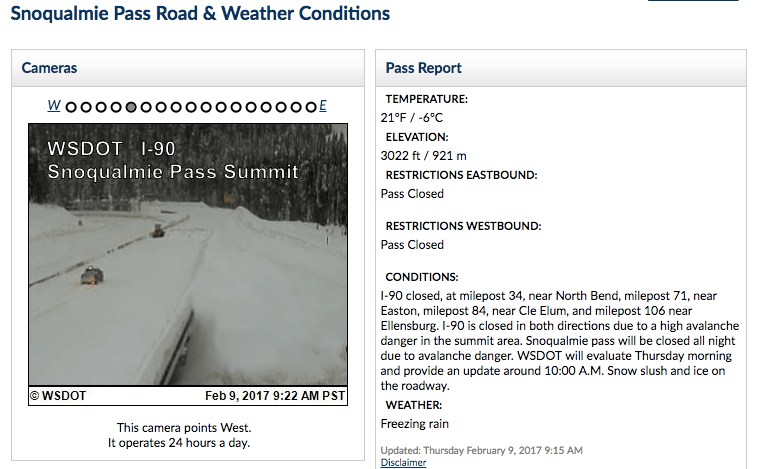Click the W westward camera link
The height and width of the screenshot is (469, 759).
pyautogui.click(x=54, y=106)
